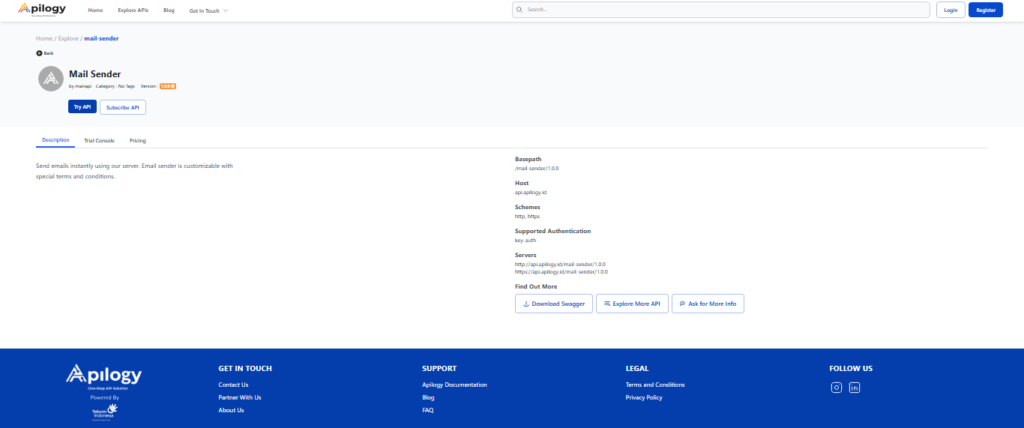Click Ask for More Info button
Viewport: 1024px width, 428px height.
(x=708, y=303)
